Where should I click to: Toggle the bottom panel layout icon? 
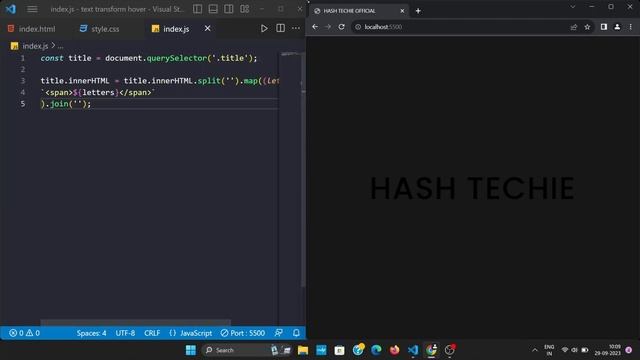pyautogui.click(x=213, y=9)
